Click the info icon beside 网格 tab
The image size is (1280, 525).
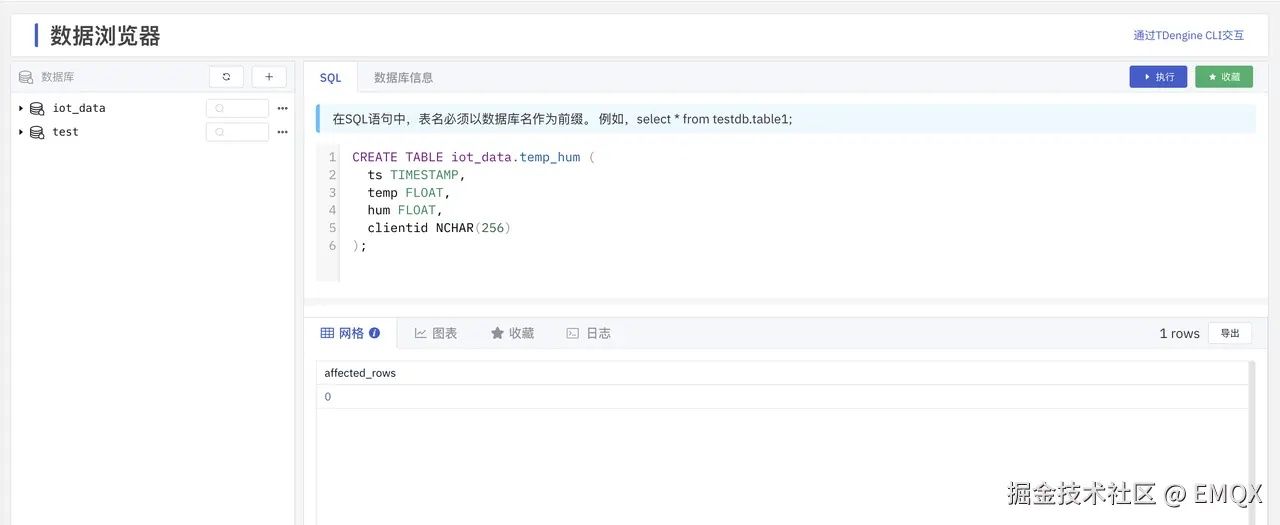(x=375, y=333)
